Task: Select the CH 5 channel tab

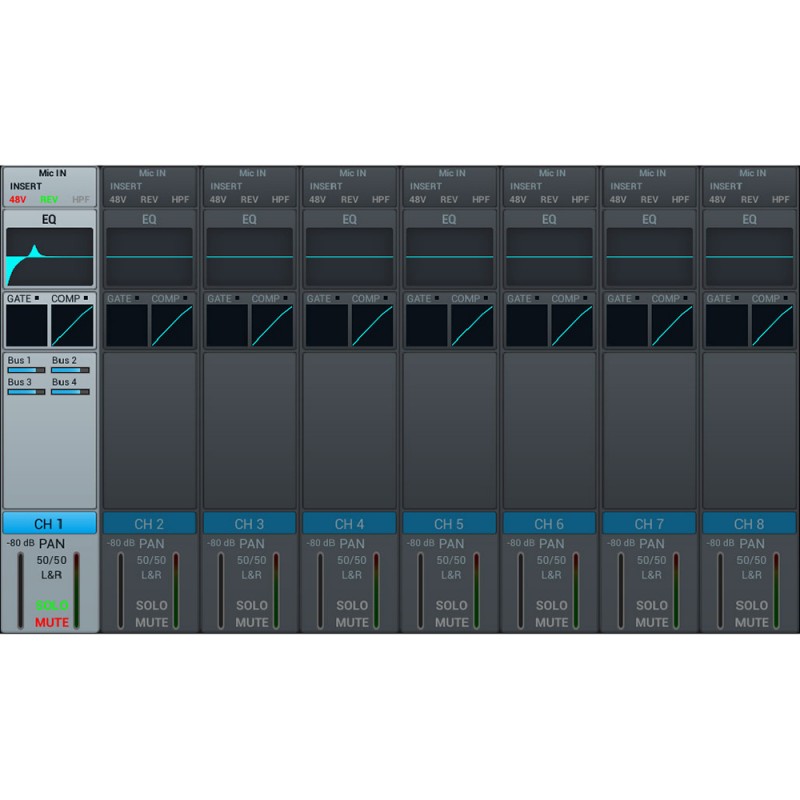Action: [449, 523]
